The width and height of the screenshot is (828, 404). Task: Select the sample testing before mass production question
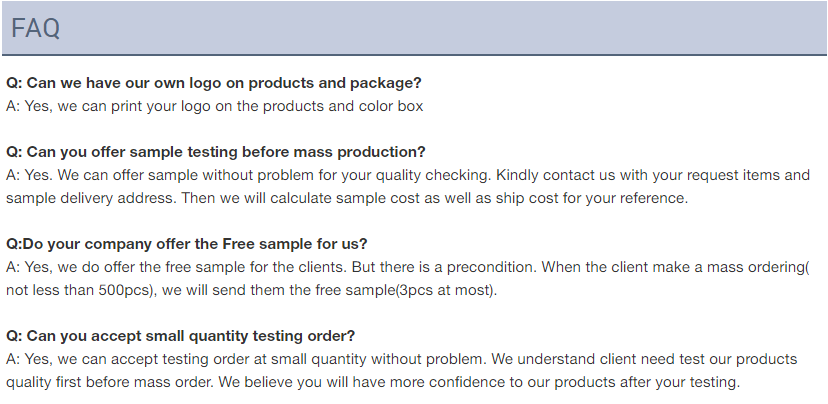click(x=215, y=152)
